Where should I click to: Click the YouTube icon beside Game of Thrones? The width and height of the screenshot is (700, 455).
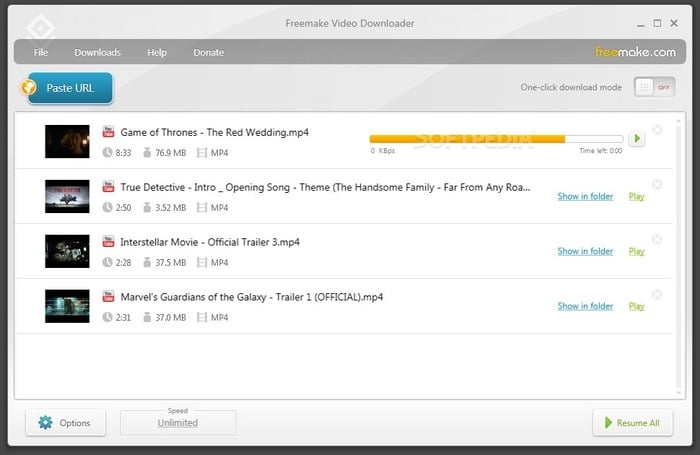click(x=108, y=132)
